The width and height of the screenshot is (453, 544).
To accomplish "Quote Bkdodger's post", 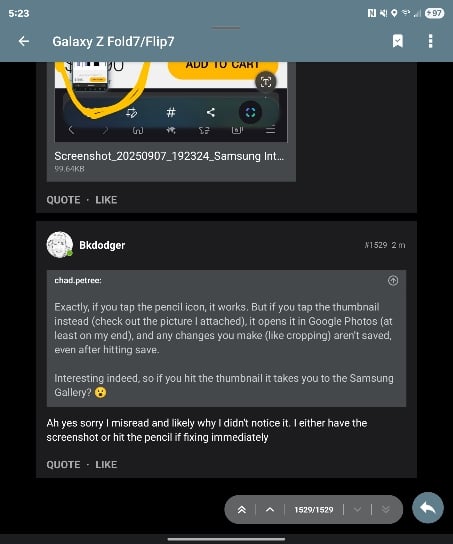I will pyautogui.click(x=63, y=465).
